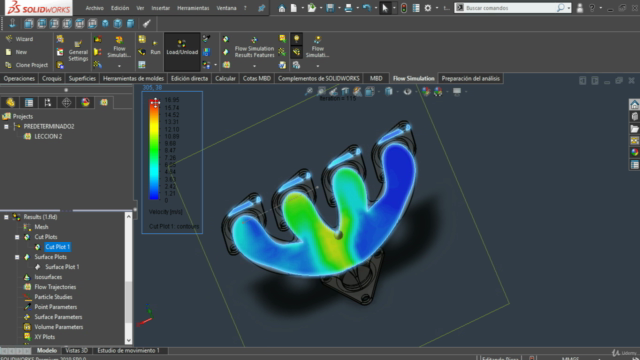The image size is (640, 360).
Task: Switch to Calcular tab
Action: click(x=225, y=78)
